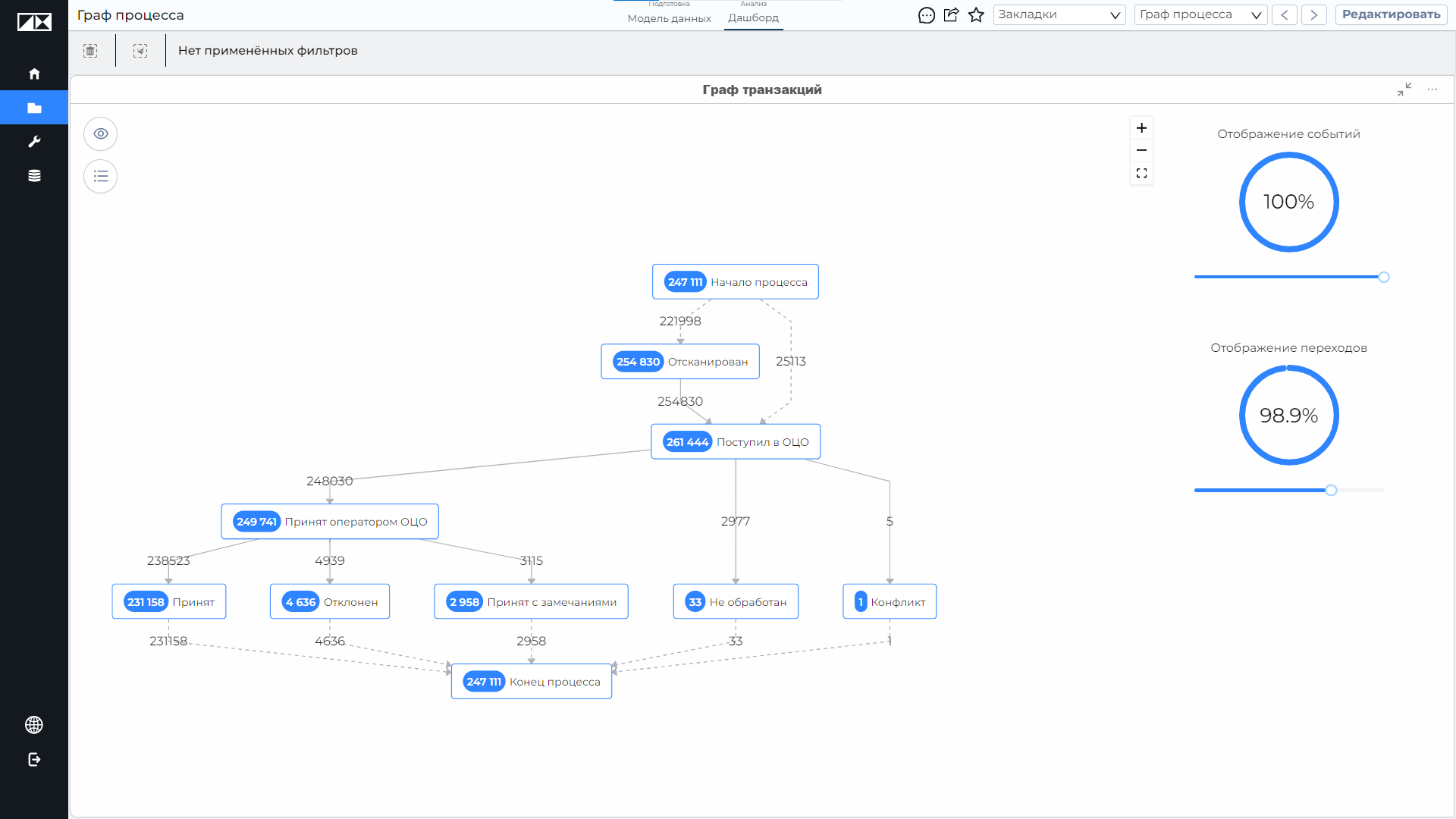Open the database section in sidebar

pos(34,175)
